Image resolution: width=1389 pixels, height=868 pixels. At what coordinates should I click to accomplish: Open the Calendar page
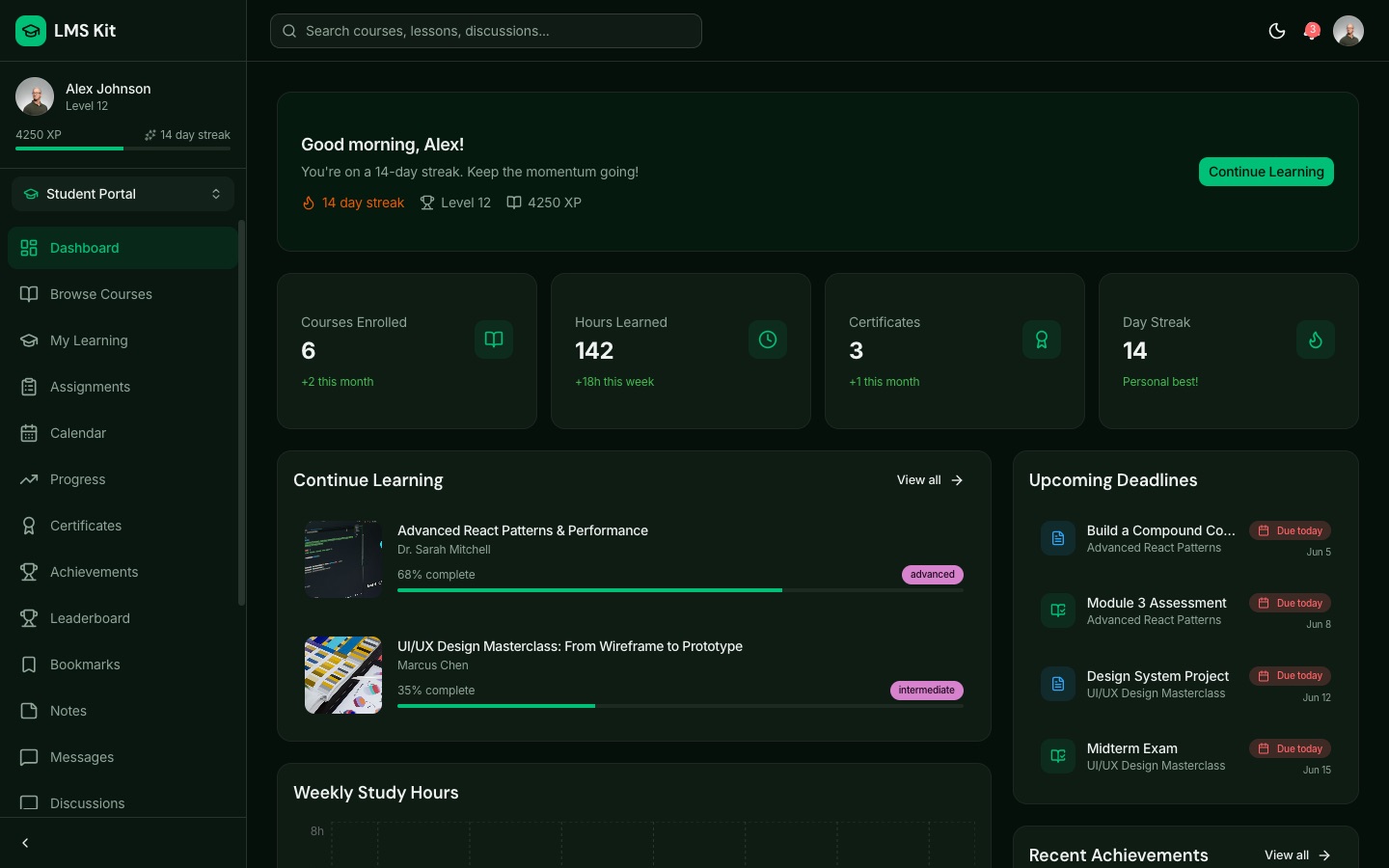pyautogui.click(x=123, y=433)
